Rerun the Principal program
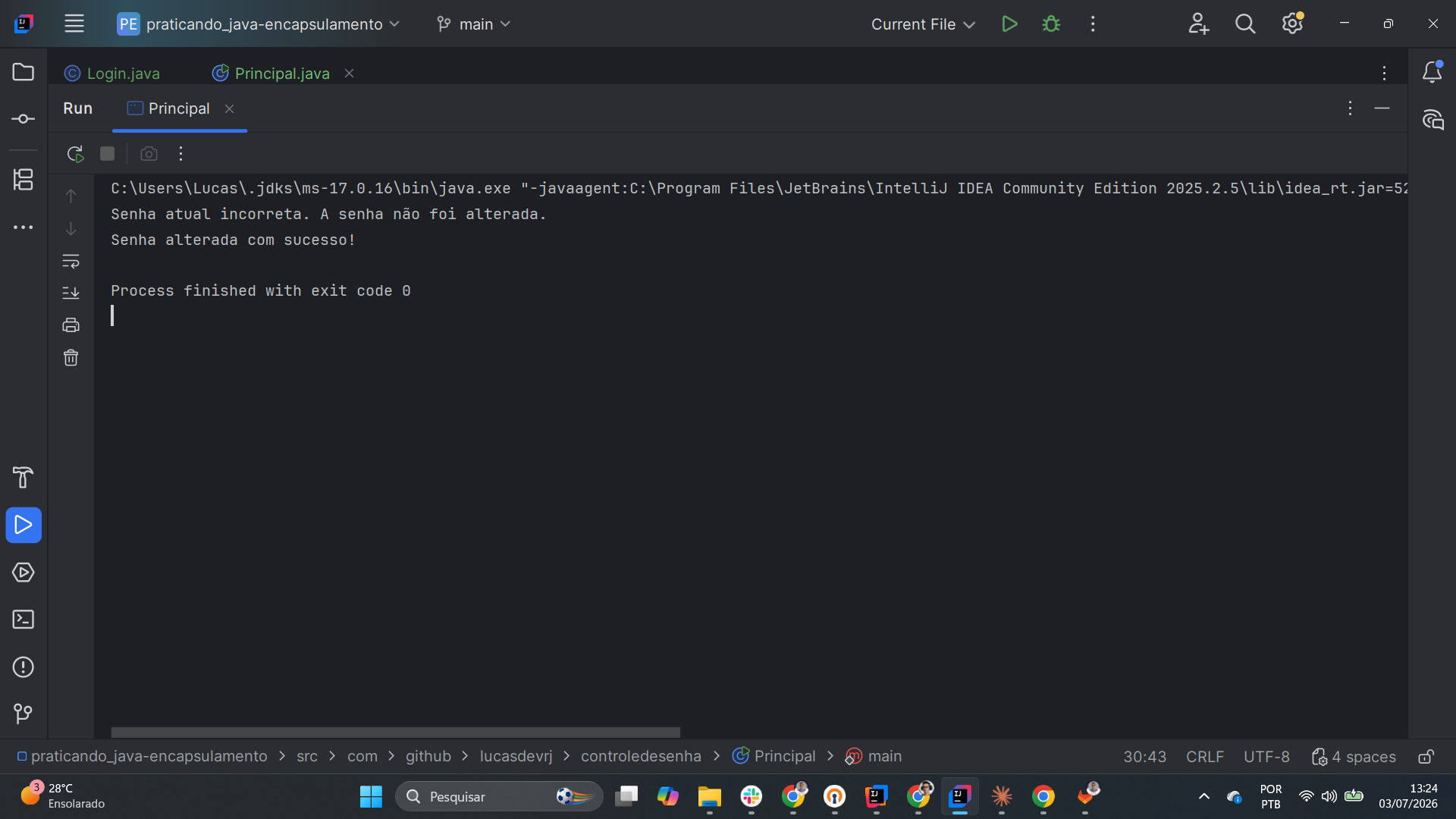The image size is (1456, 819). tap(74, 154)
